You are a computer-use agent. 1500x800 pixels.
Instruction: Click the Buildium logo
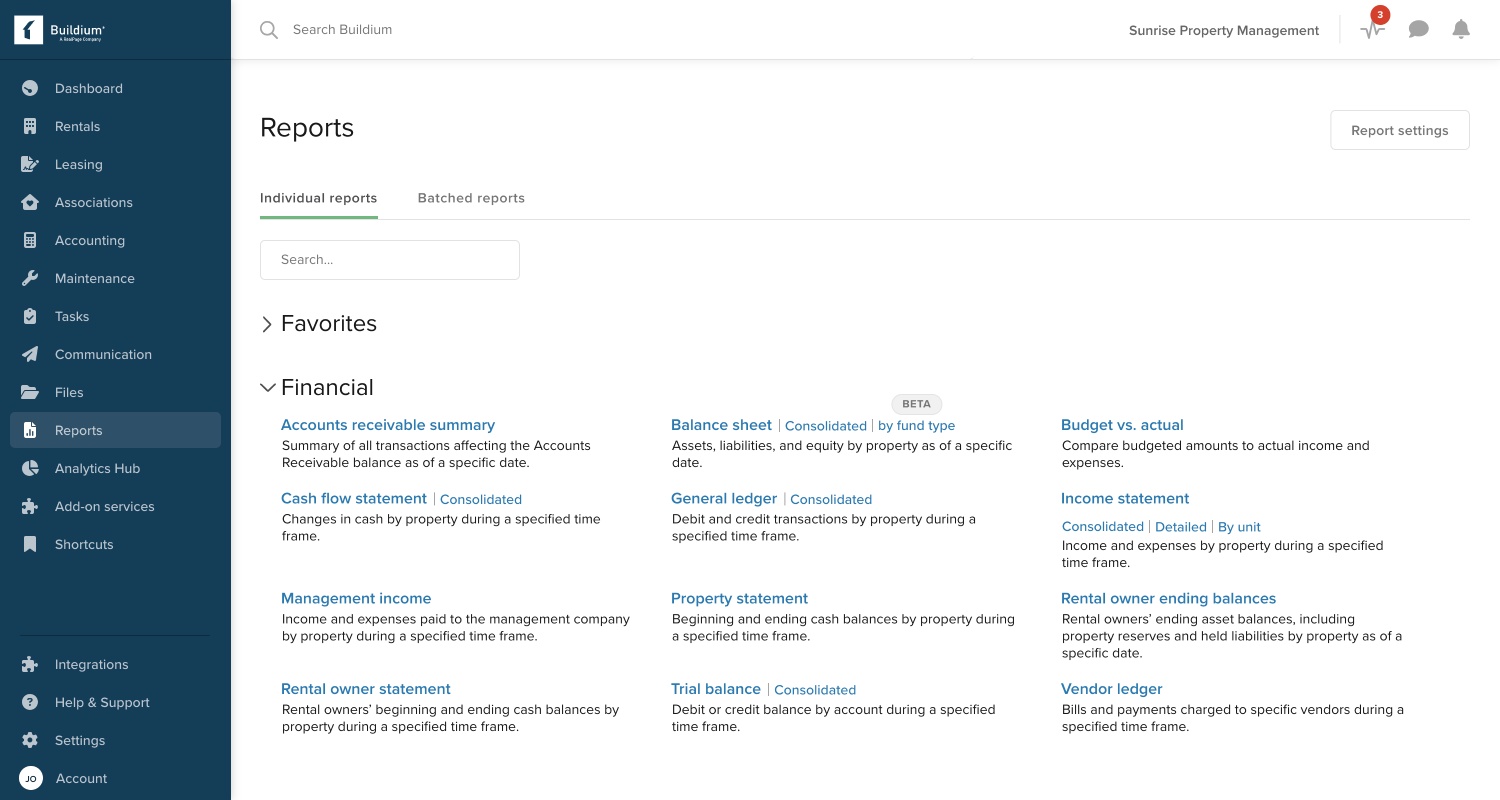coord(60,31)
